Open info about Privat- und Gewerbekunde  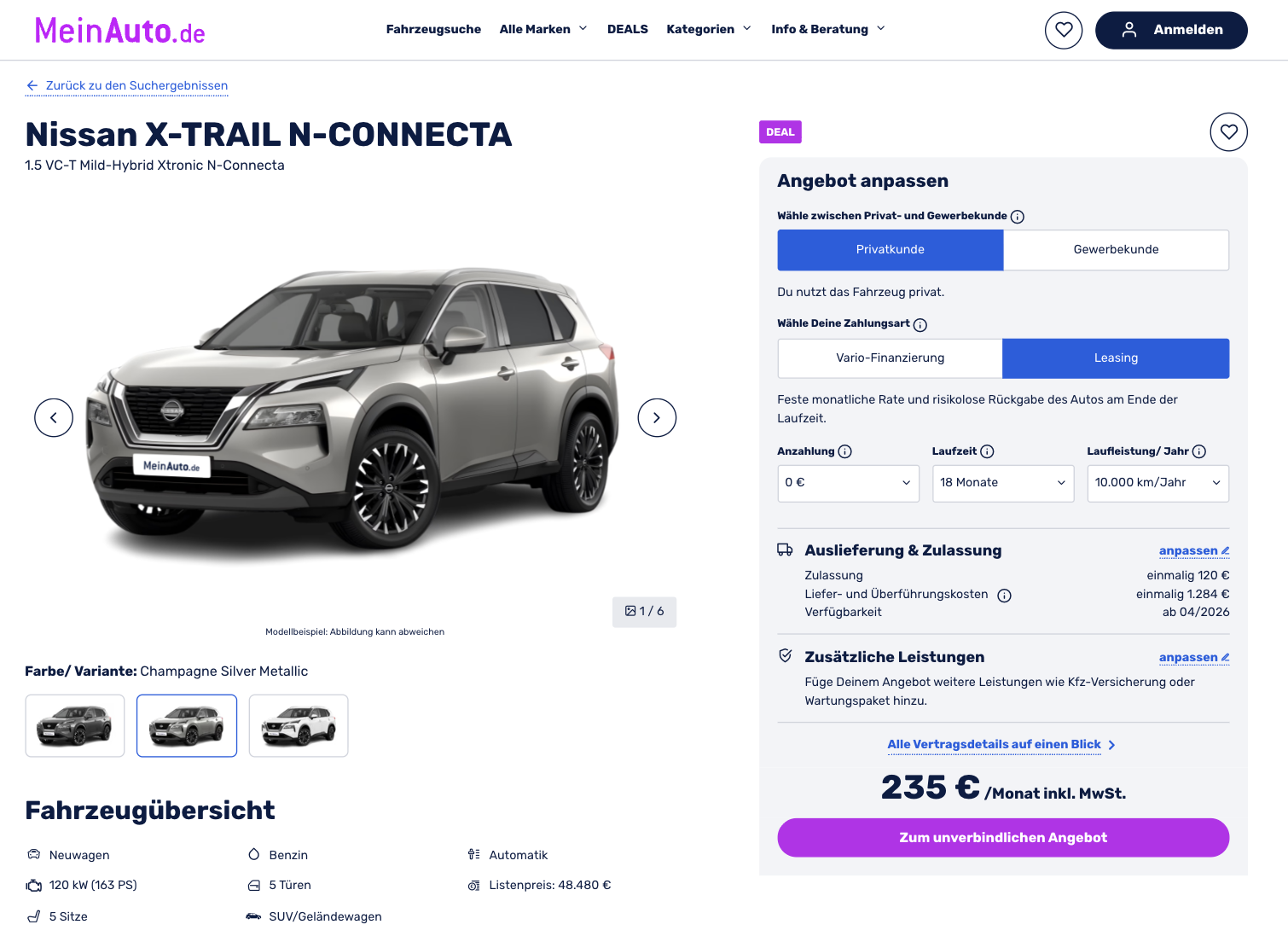point(1018,217)
